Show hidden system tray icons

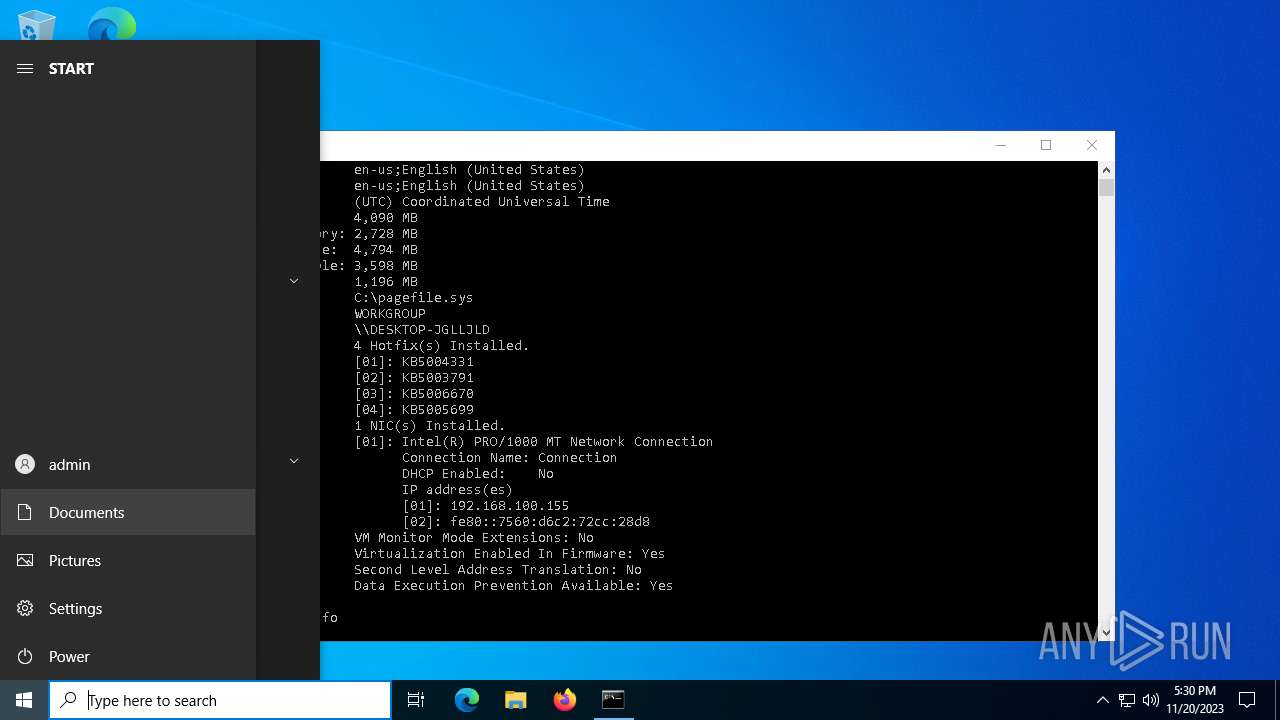pos(1103,700)
